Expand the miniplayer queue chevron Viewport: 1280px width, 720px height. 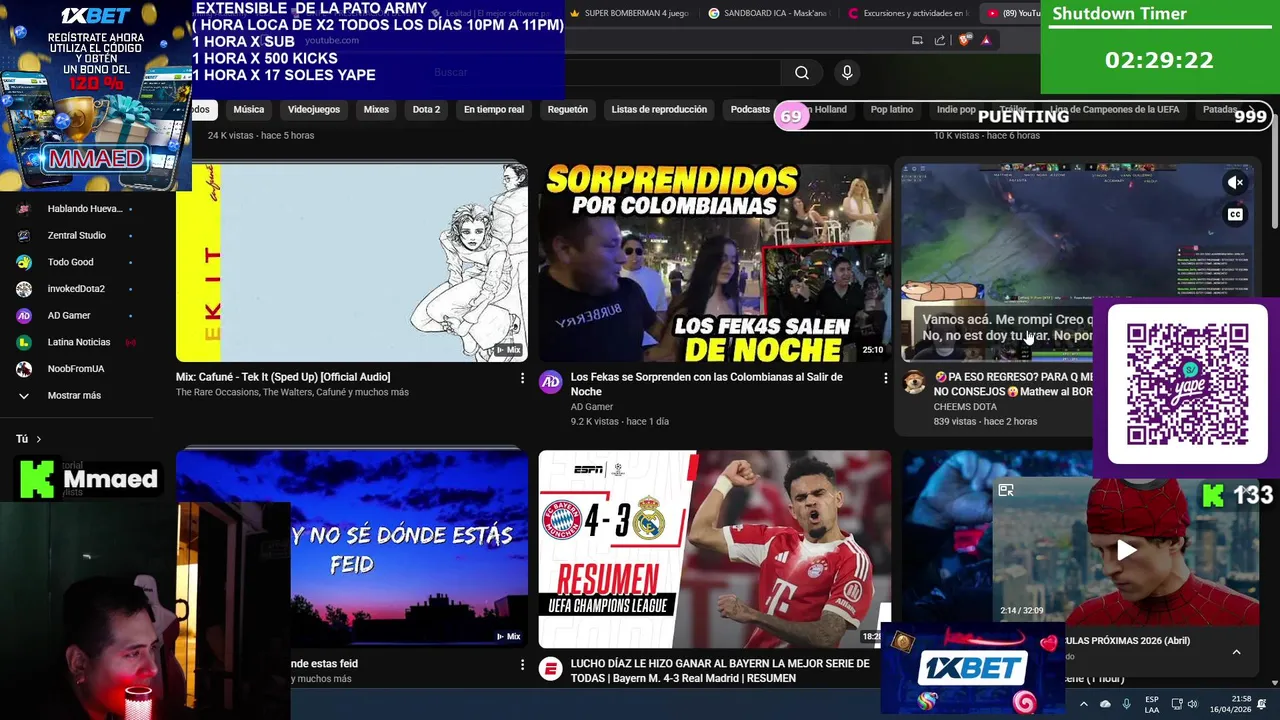1236,652
